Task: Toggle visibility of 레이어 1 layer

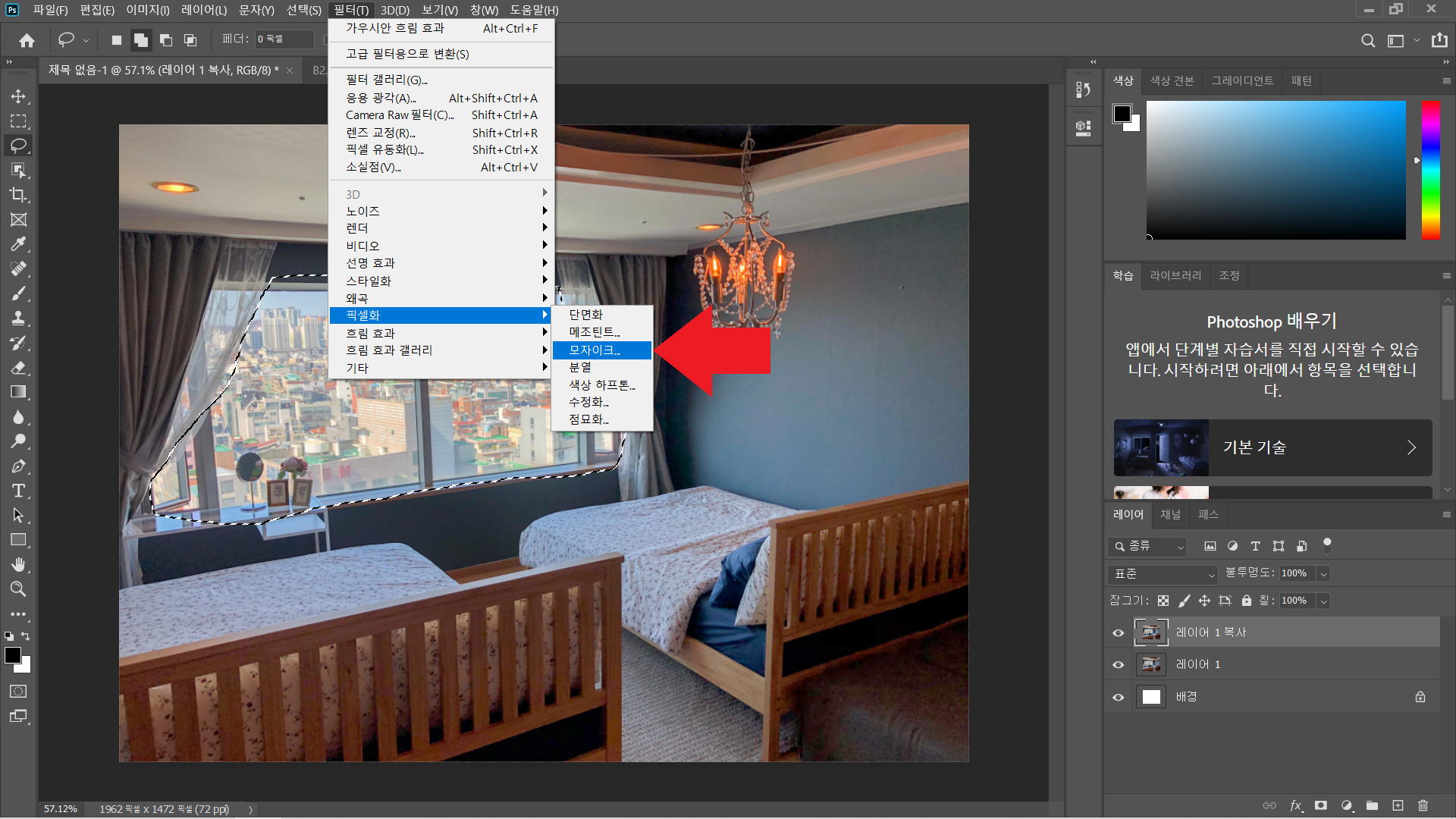Action: pyautogui.click(x=1118, y=664)
